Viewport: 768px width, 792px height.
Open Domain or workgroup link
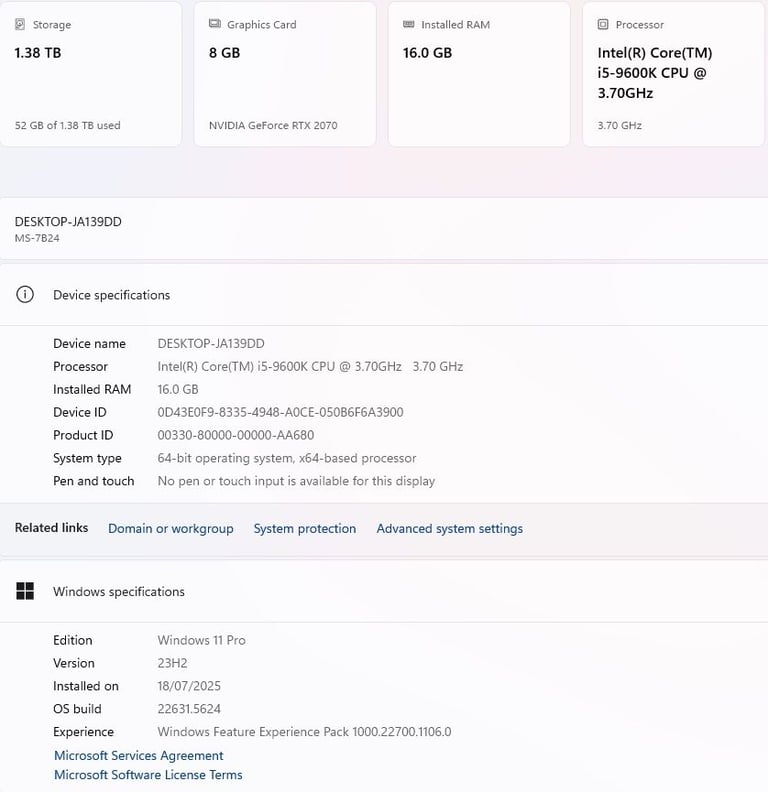(171, 529)
